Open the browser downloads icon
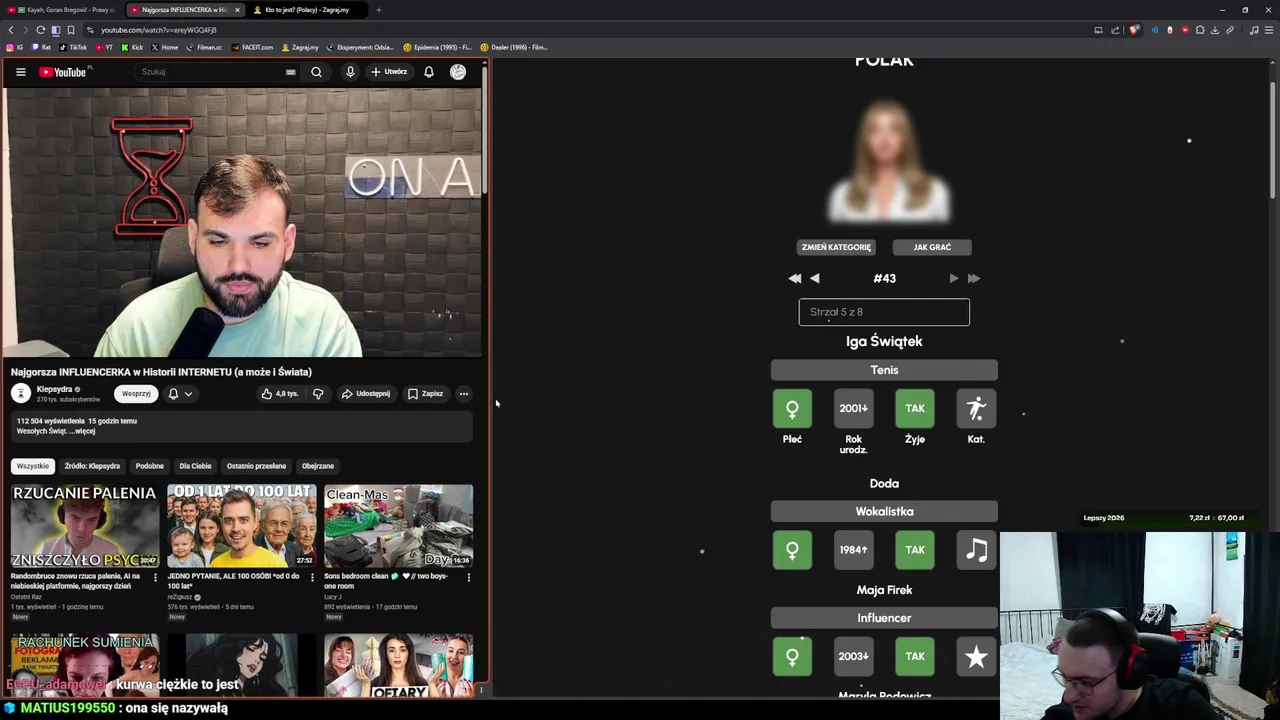Viewport: 1280px width, 720px height. [x=1215, y=30]
